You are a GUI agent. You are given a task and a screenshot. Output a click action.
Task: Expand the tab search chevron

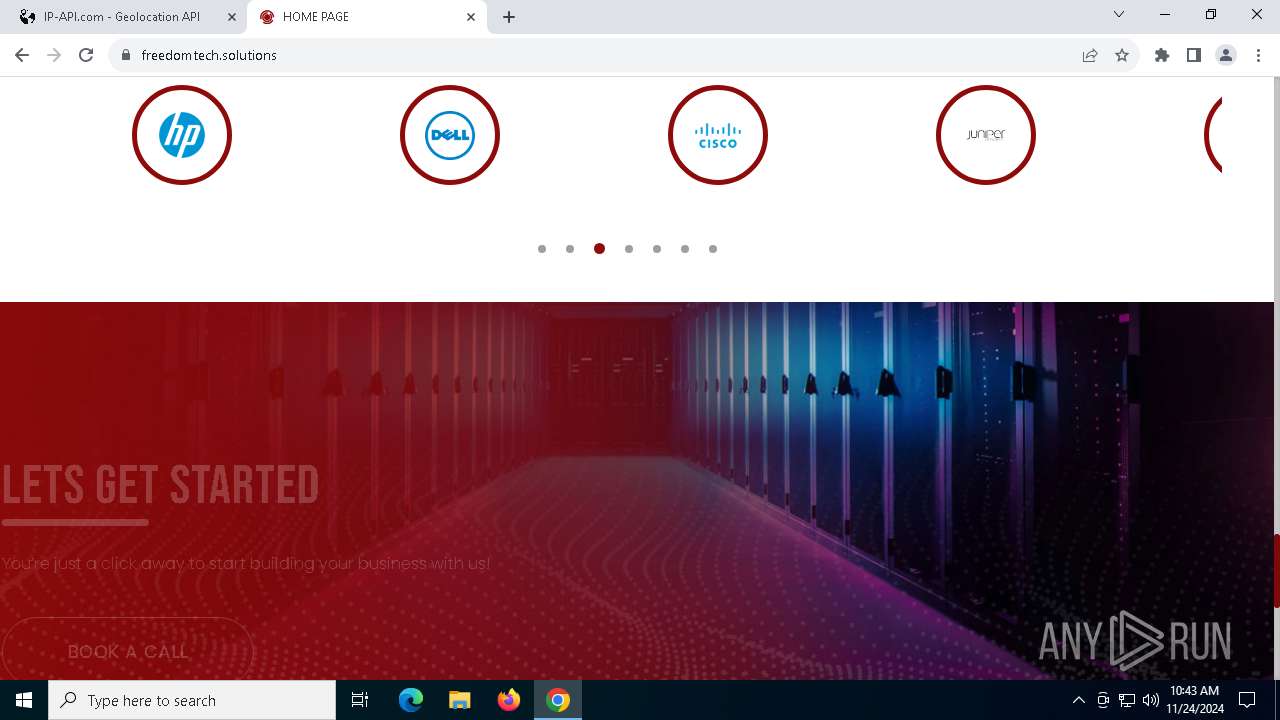(1119, 15)
